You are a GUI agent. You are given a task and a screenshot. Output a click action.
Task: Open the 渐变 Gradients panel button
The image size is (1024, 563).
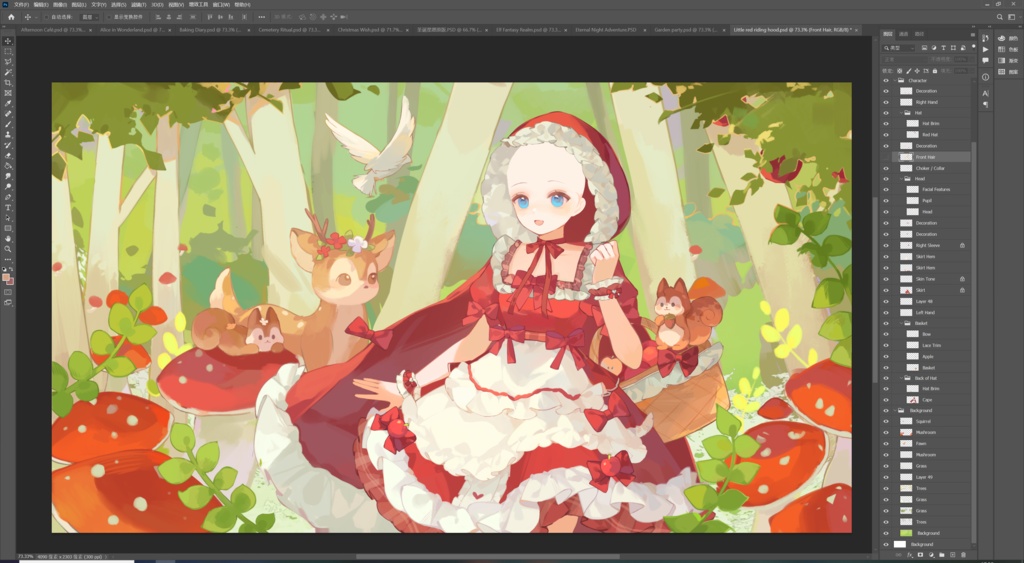(x=1008, y=61)
